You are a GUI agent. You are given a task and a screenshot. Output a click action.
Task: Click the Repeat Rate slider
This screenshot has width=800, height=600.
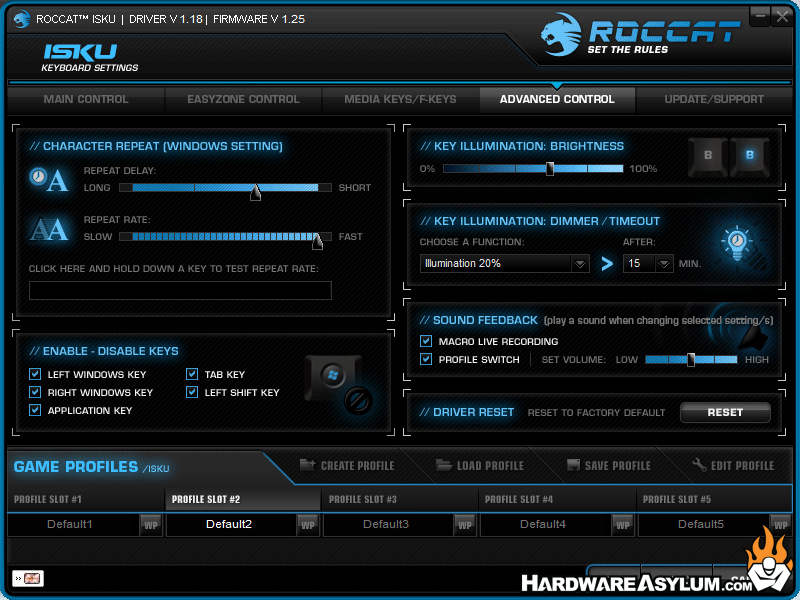point(225,237)
